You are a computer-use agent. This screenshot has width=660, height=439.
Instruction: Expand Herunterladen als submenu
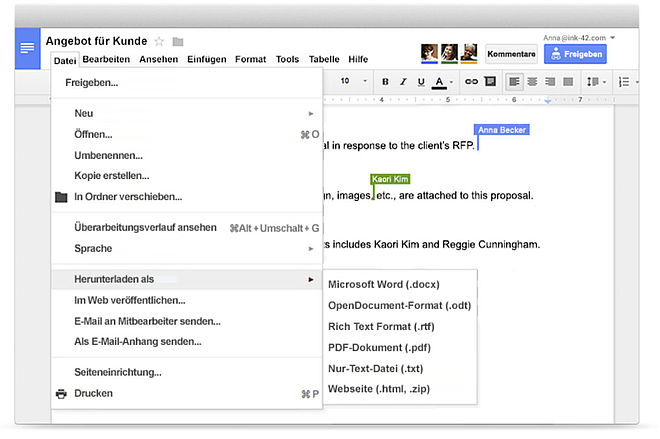(187, 279)
